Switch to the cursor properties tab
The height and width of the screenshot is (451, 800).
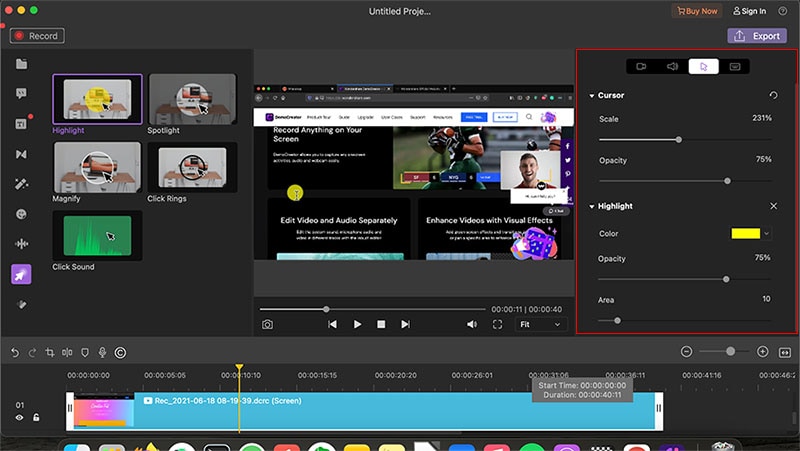pos(704,66)
